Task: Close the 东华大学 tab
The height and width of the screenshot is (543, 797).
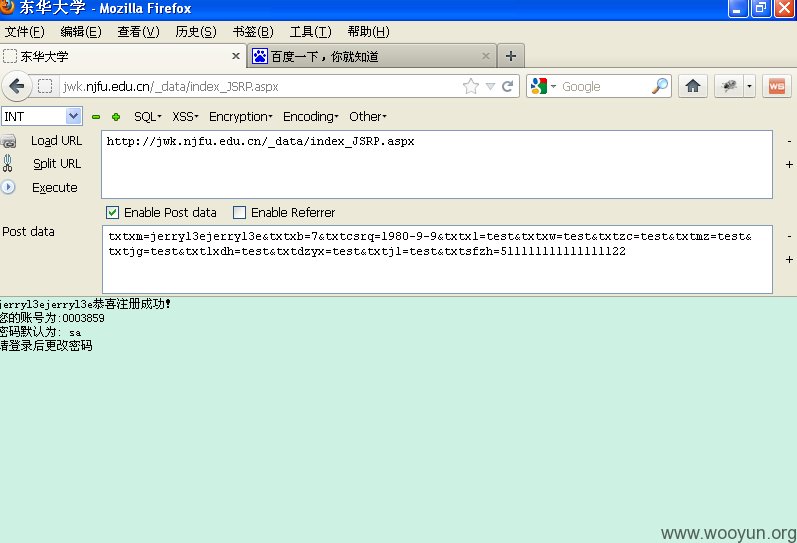Action: click(x=236, y=56)
